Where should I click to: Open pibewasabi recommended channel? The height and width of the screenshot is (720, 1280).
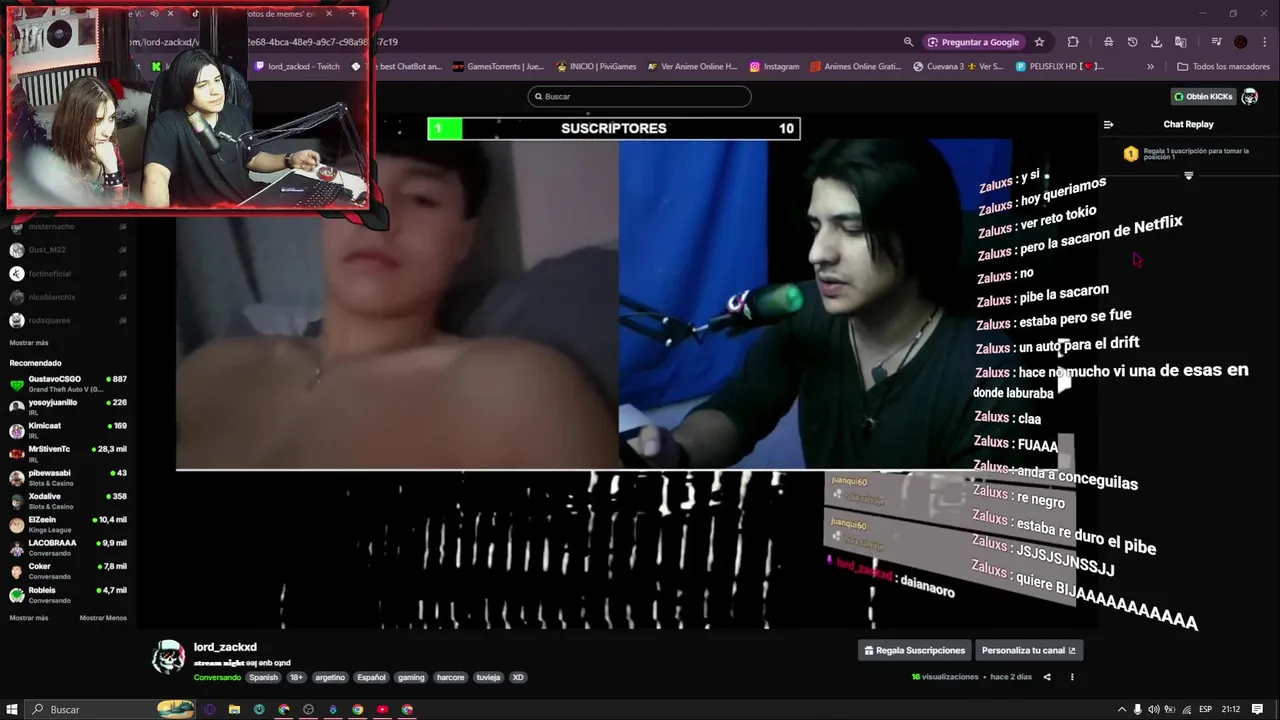68,477
